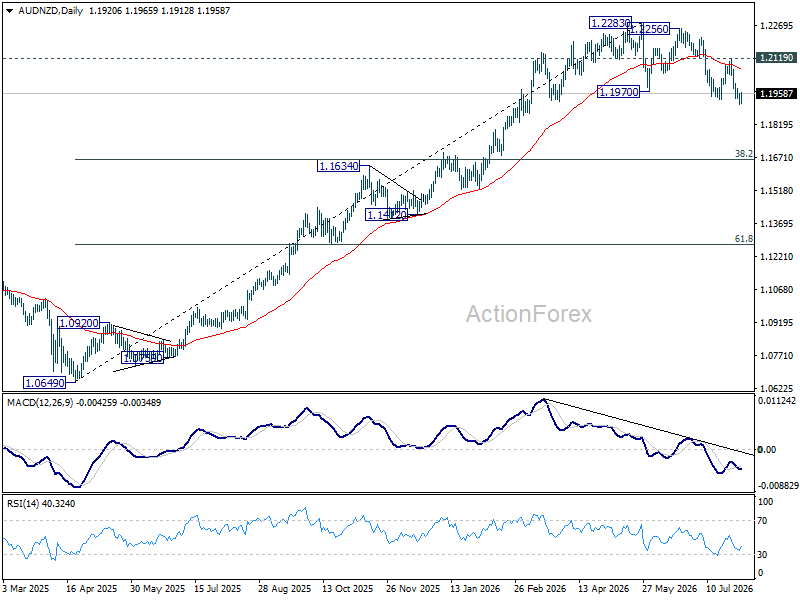This screenshot has width=800, height=600.
Task: Click the MACD 0.011242 scale value
Action: click(778, 401)
